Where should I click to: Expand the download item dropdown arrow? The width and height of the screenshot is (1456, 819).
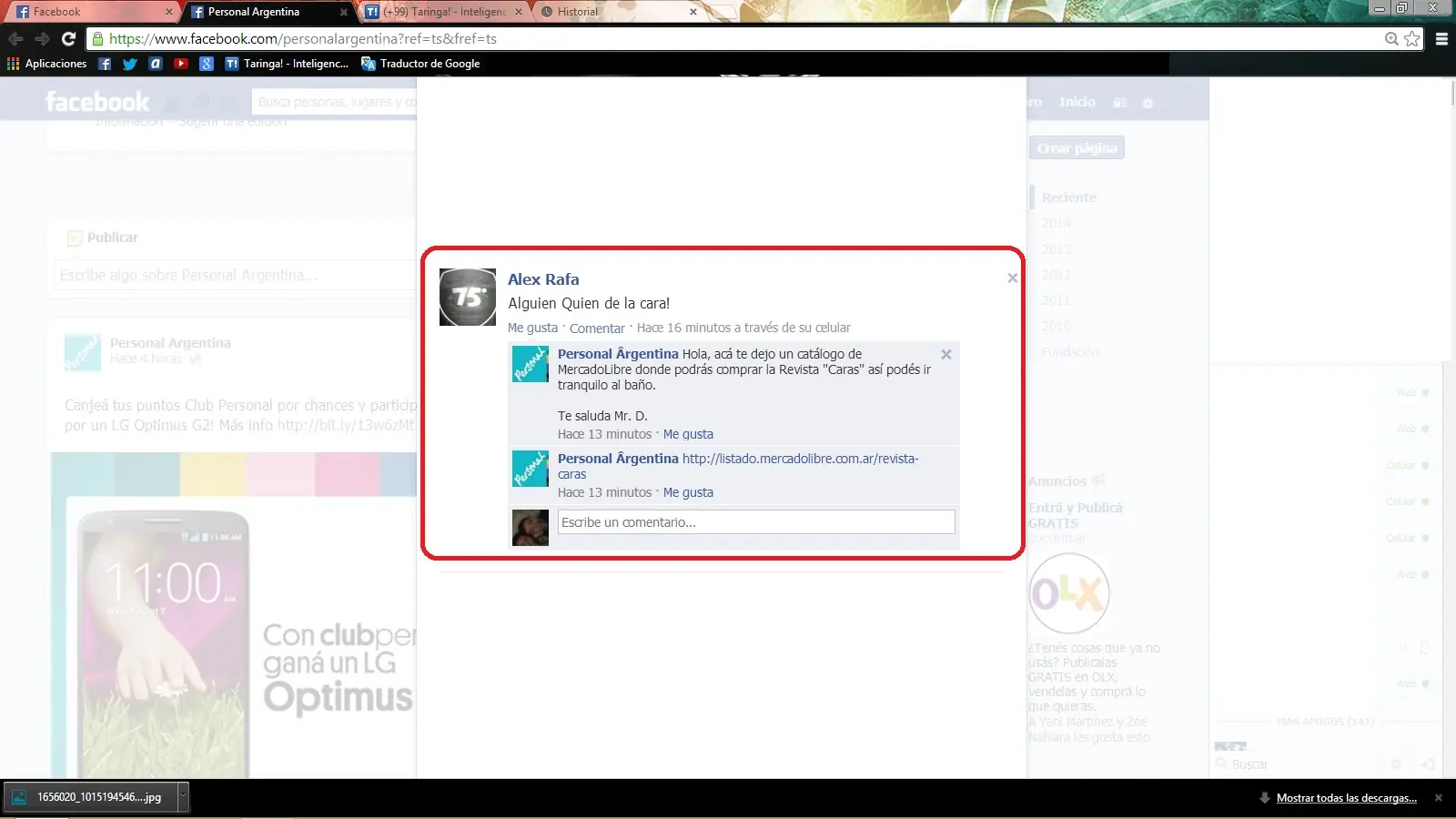click(183, 797)
